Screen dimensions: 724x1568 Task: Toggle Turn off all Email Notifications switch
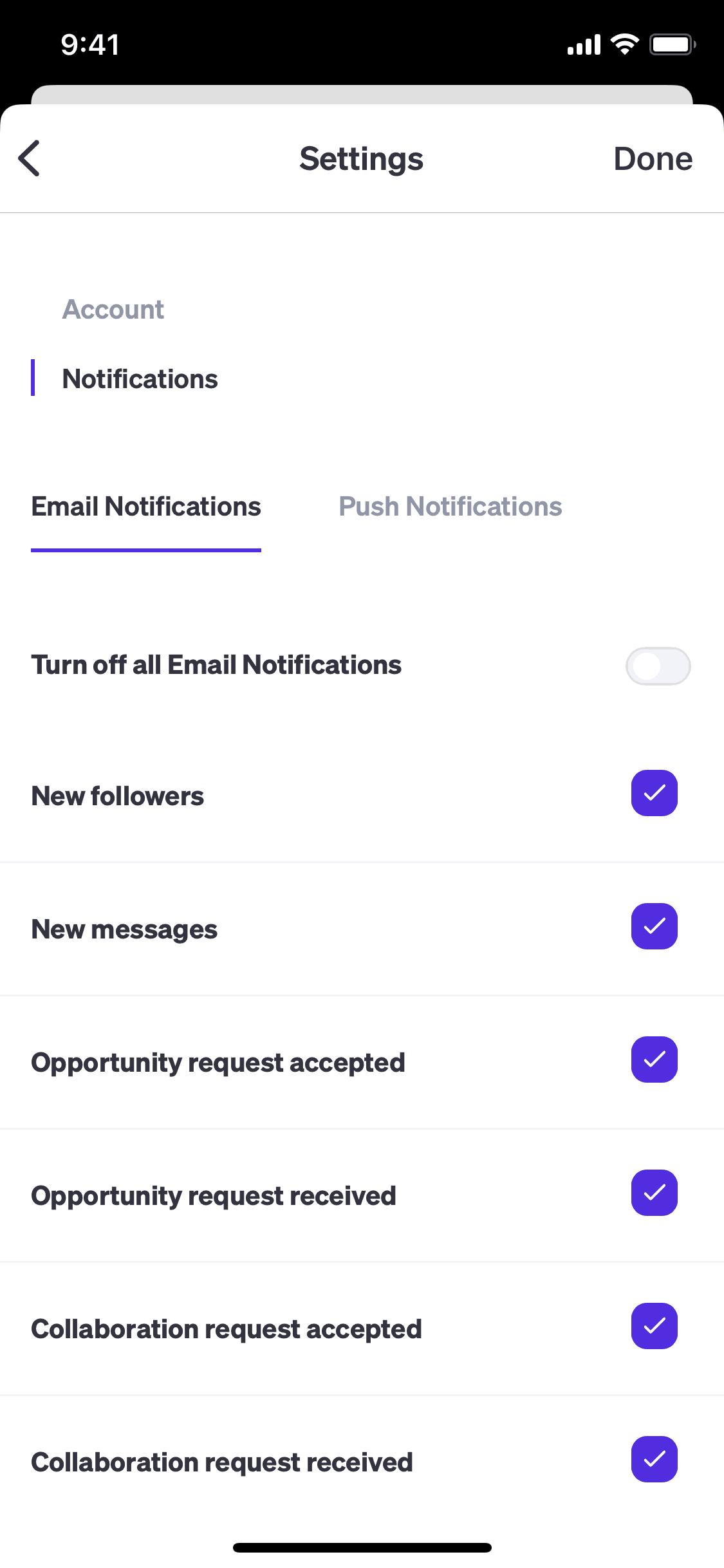pyautogui.click(x=658, y=666)
